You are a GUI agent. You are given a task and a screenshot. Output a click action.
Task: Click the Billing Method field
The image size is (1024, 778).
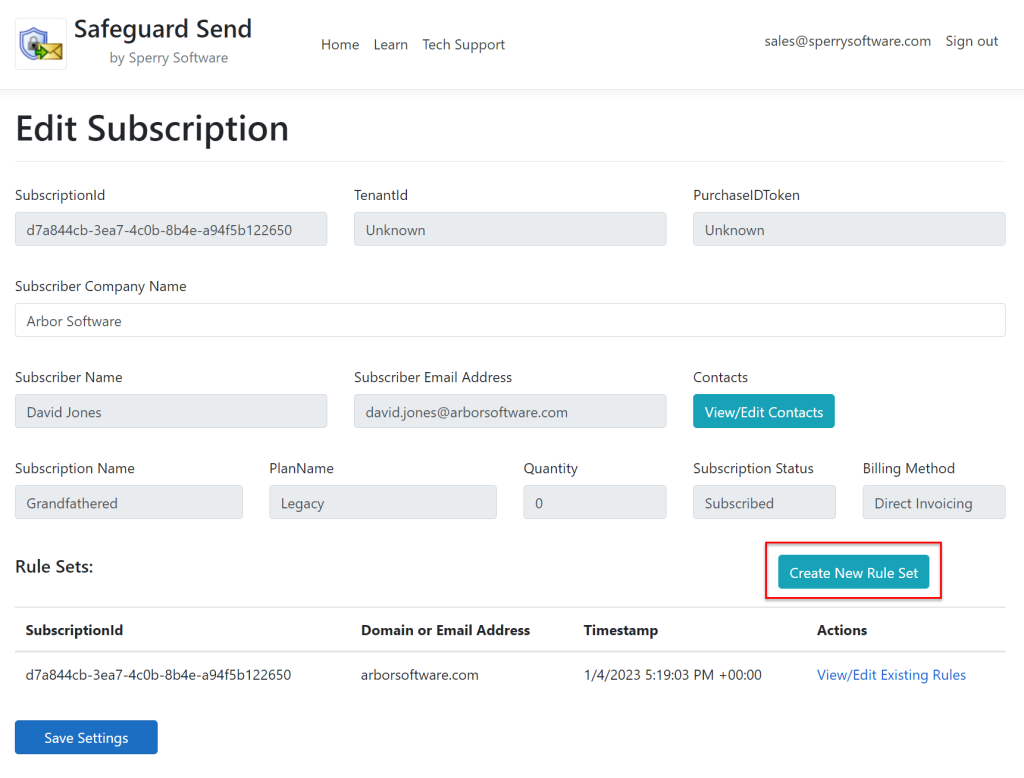point(934,503)
